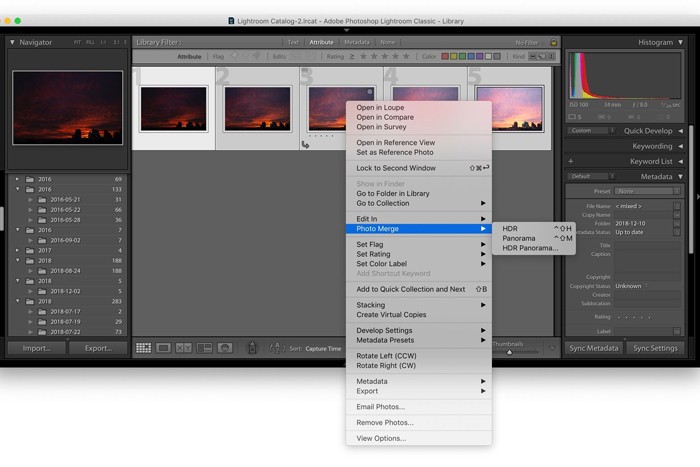
Task: Click the plus icon beside Keyword List
Action: pos(570,161)
